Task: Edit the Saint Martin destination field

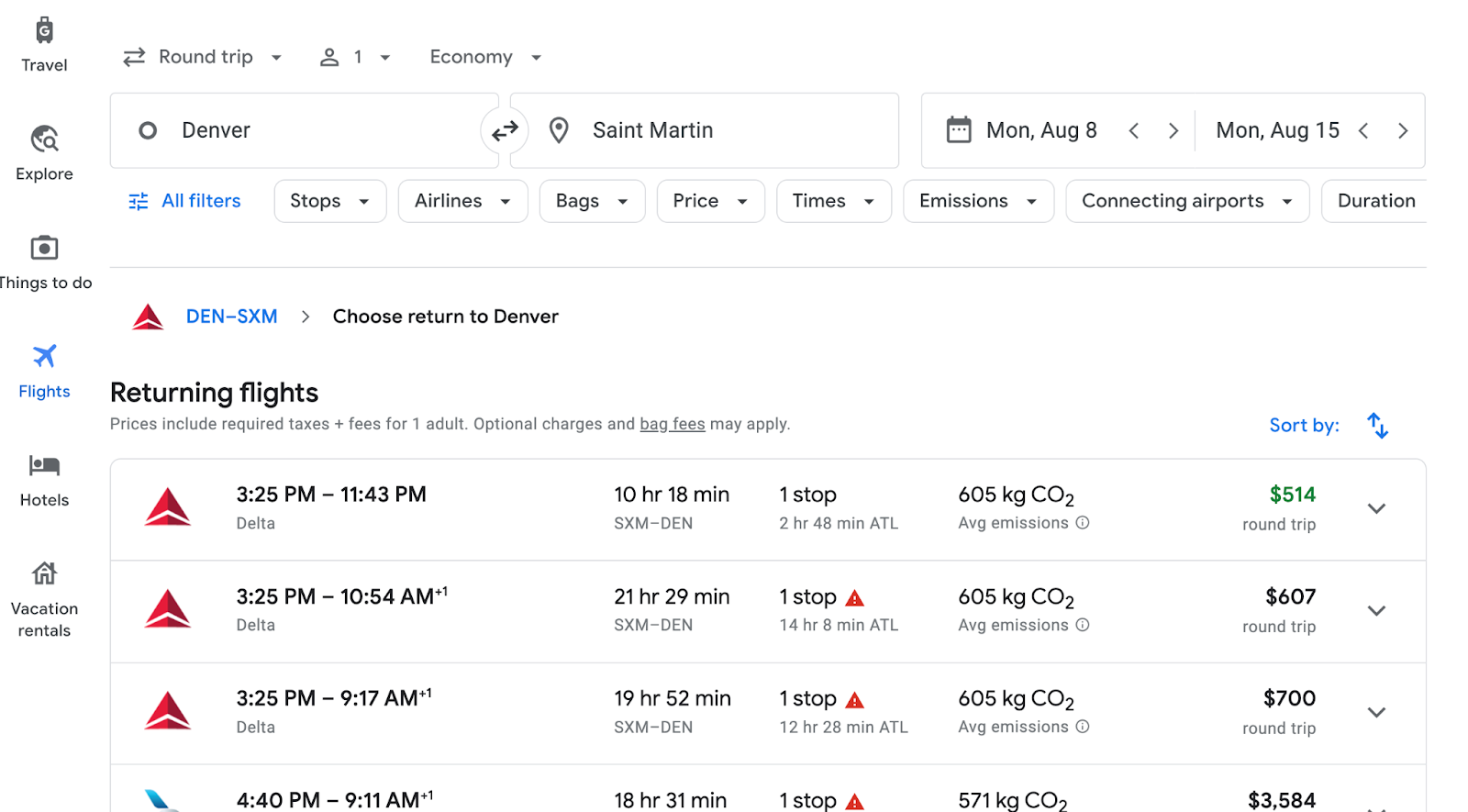Action: [x=705, y=130]
